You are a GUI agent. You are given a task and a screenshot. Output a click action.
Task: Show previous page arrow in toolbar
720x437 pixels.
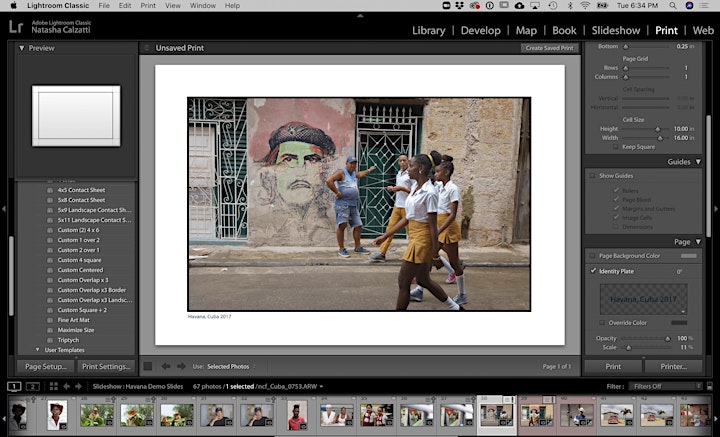pyautogui.click(x=166, y=366)
